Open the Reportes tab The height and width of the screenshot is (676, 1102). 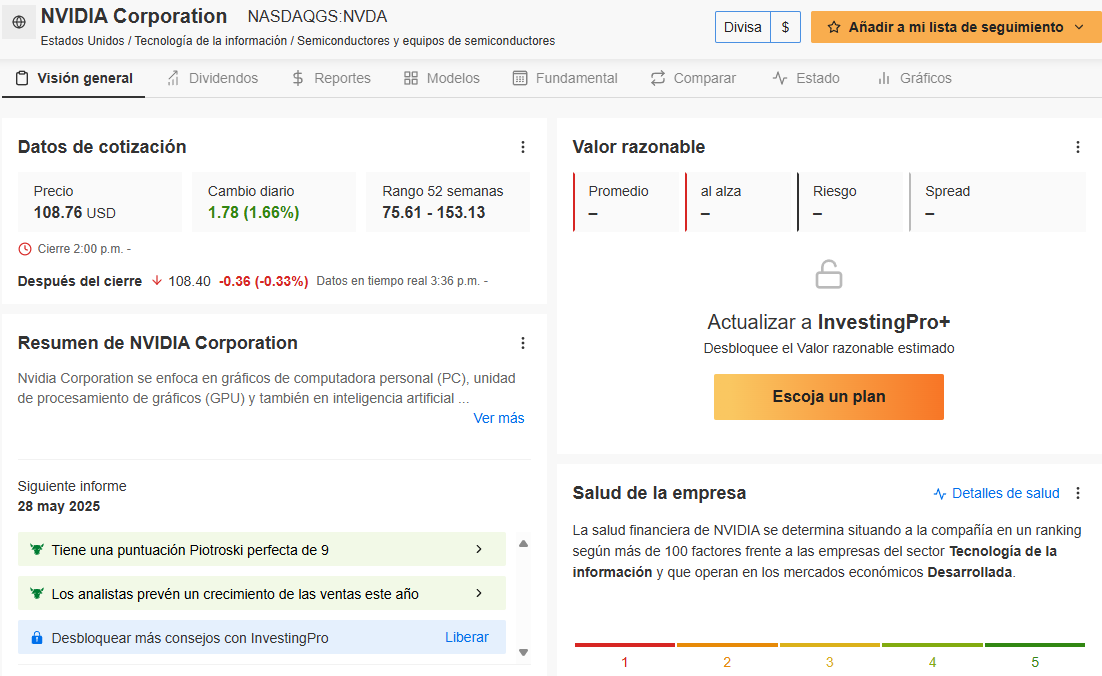(x=331, y=78)
